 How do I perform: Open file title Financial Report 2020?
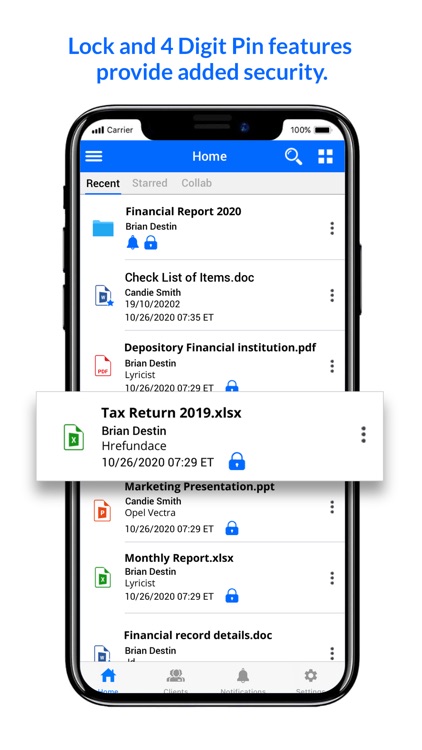tap(183, 211)
